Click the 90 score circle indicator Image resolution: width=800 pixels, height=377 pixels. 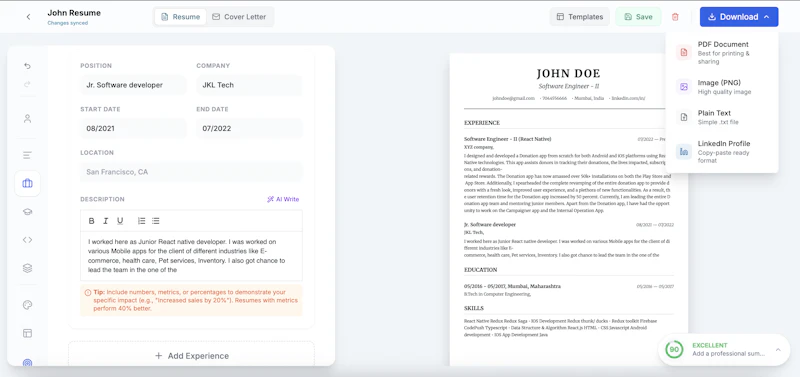point(674,349)
